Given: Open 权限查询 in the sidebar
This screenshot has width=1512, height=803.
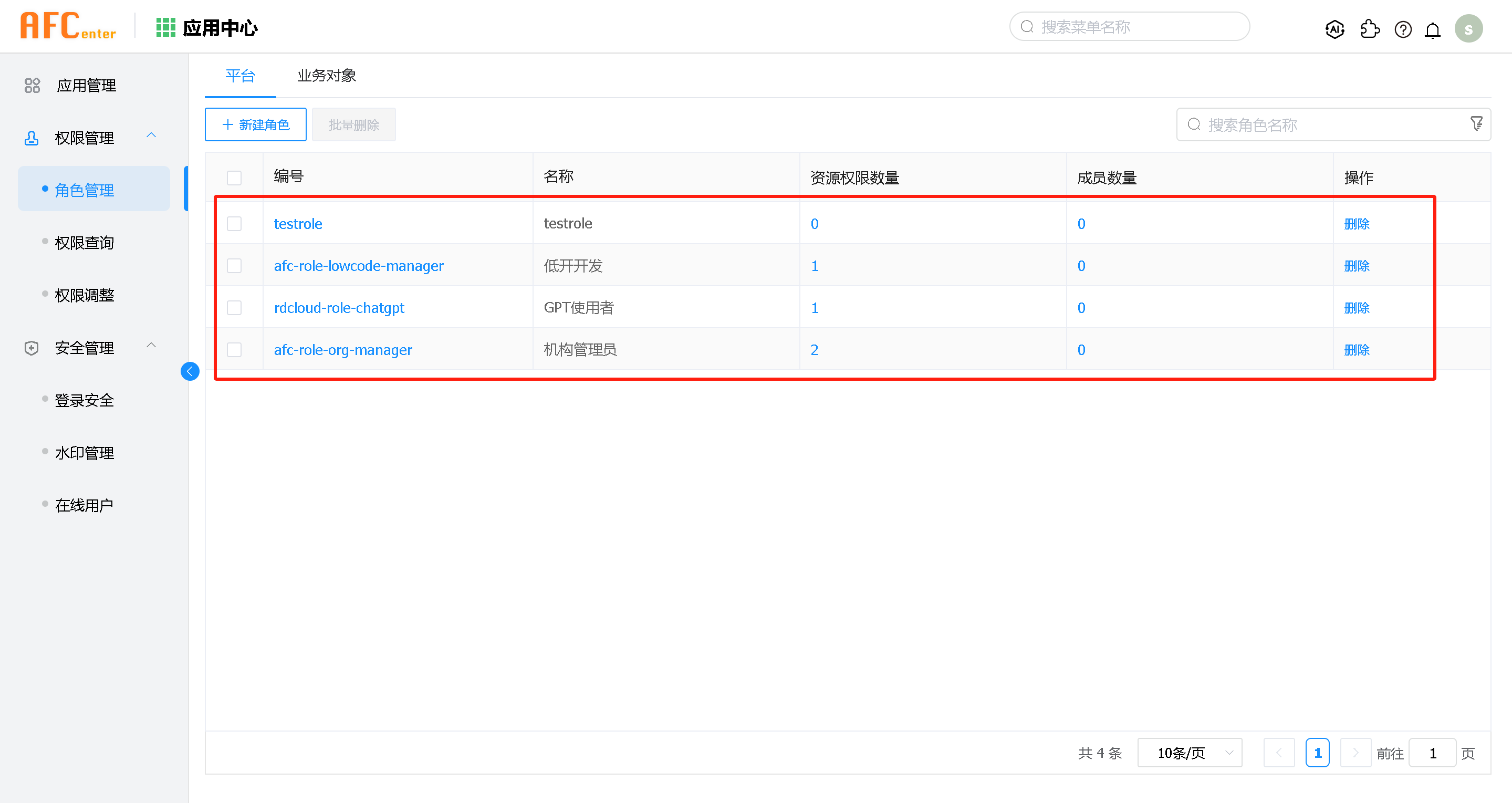Looking at the screenshot, I should click(84, 243).
